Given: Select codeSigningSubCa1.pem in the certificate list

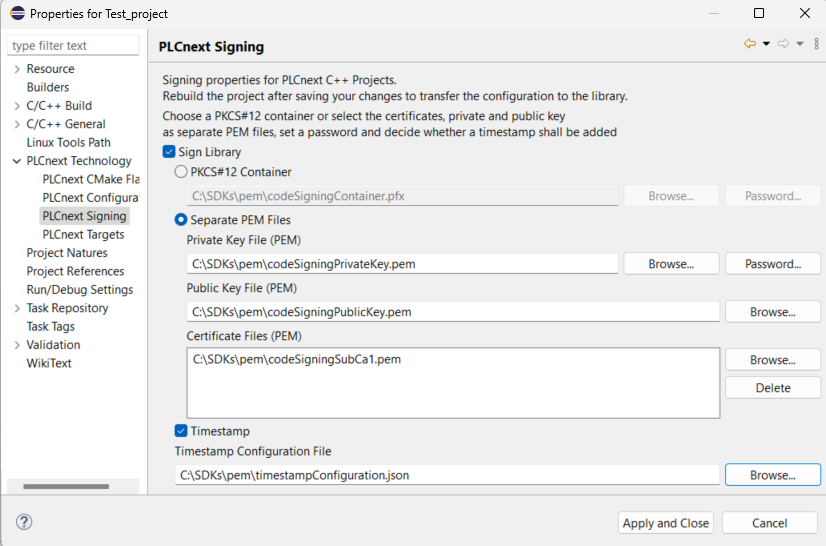Looking at the screenshot, I should coord(297,359).
